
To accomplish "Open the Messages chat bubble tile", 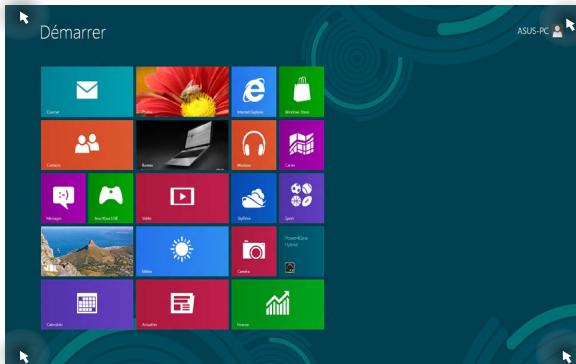I will [63, 198].
